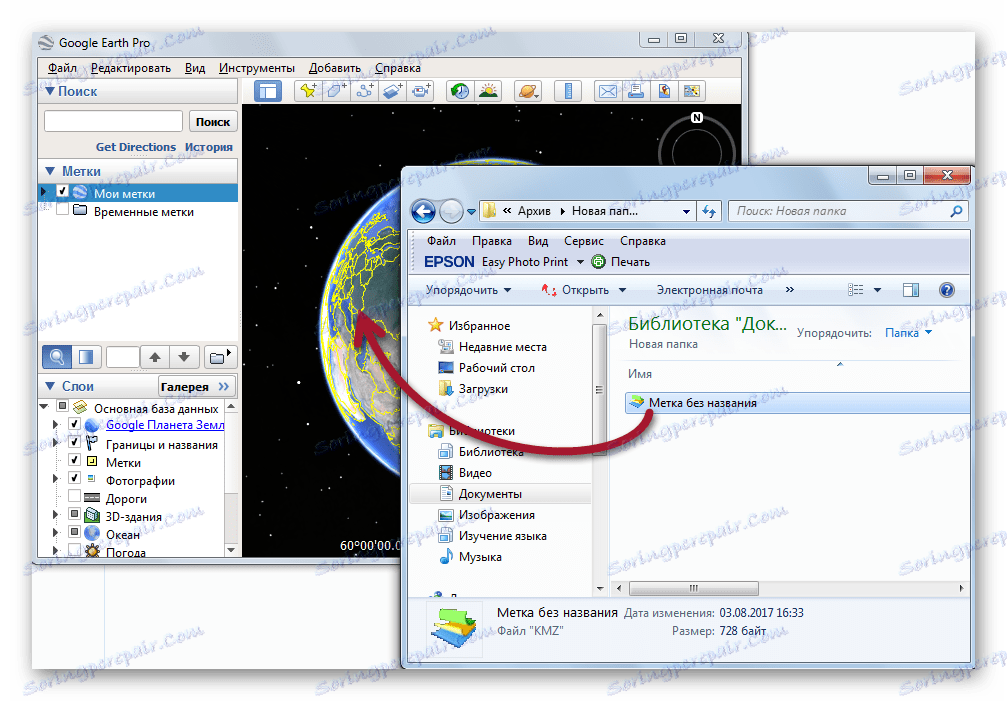
Task: Uncheck the Фотографии layer checkbox
Action: pyautogui.click(x=74, y=478)
